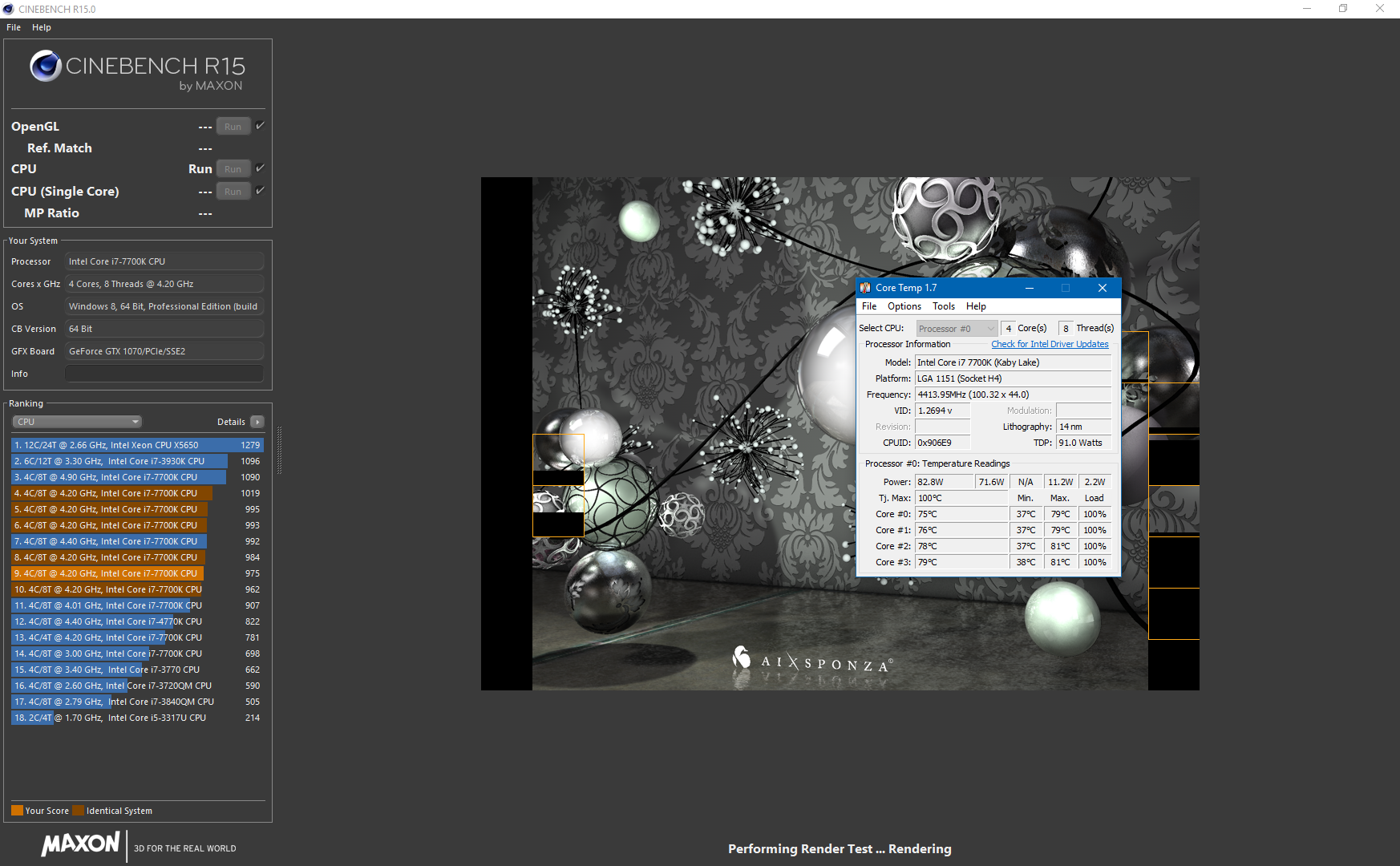Select ranking row 11 at 4.01 GHz
1400x866 pixels.
(x=137, y=605)
